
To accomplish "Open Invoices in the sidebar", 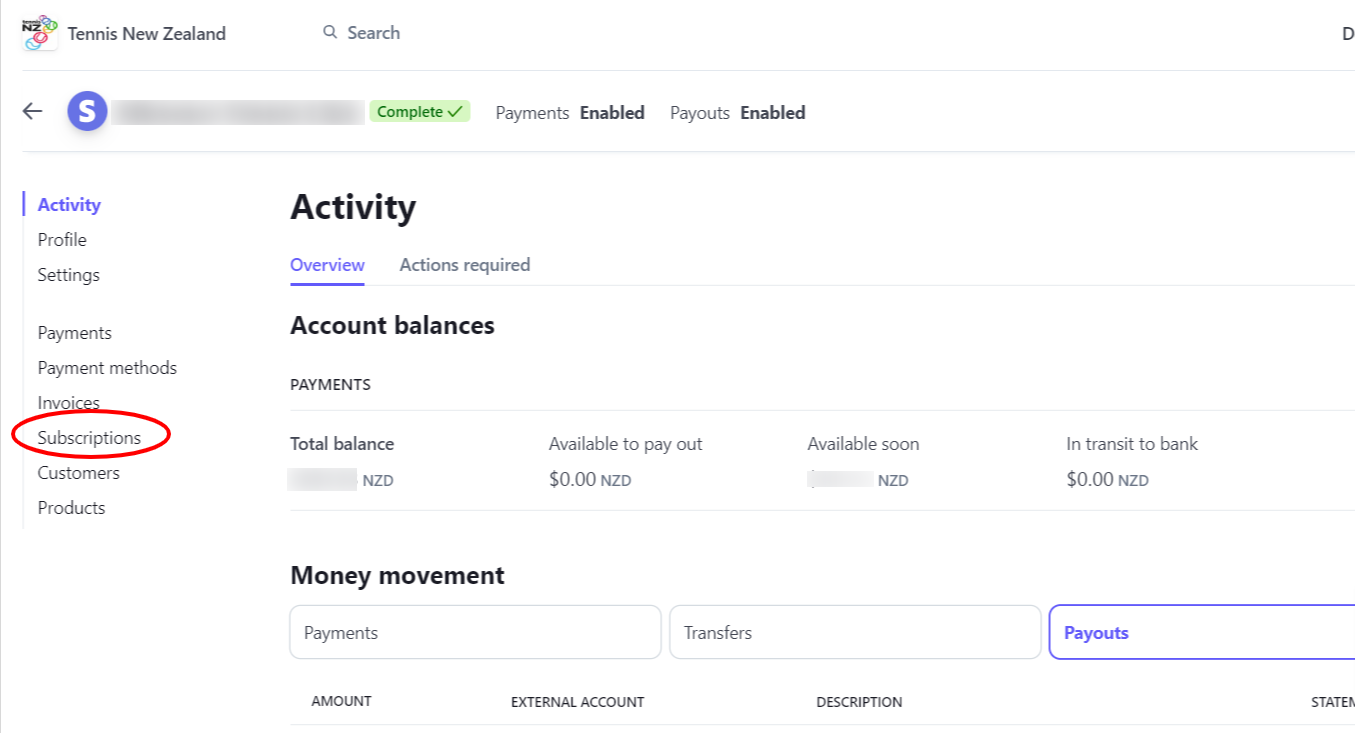I will click(69, 403).
